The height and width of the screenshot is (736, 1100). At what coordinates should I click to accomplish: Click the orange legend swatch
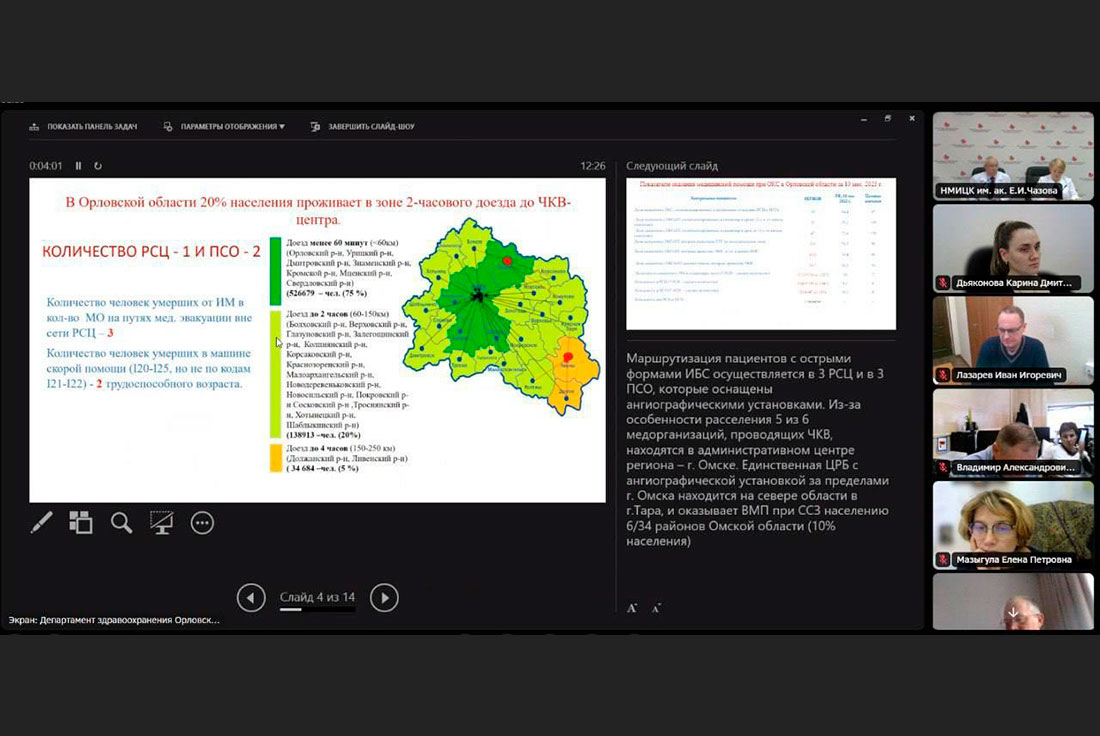[276, 457]
